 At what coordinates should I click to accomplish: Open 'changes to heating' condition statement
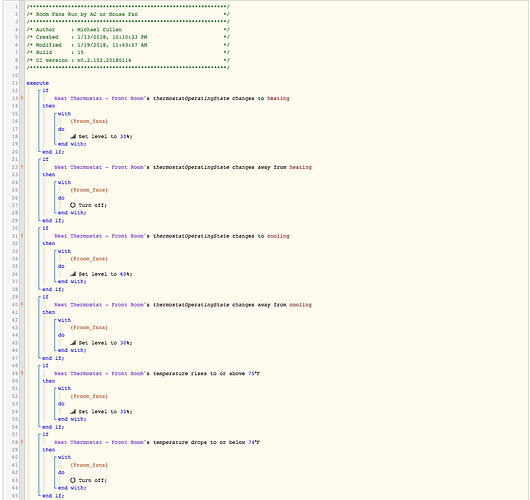[x=172, y=98]
